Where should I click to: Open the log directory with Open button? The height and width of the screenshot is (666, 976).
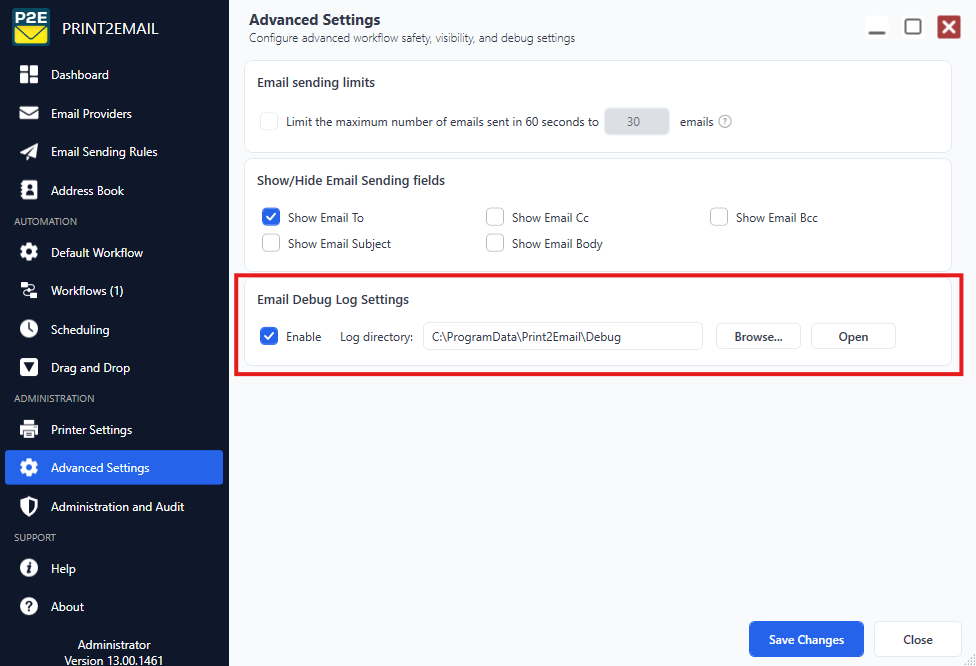(853, 336)
